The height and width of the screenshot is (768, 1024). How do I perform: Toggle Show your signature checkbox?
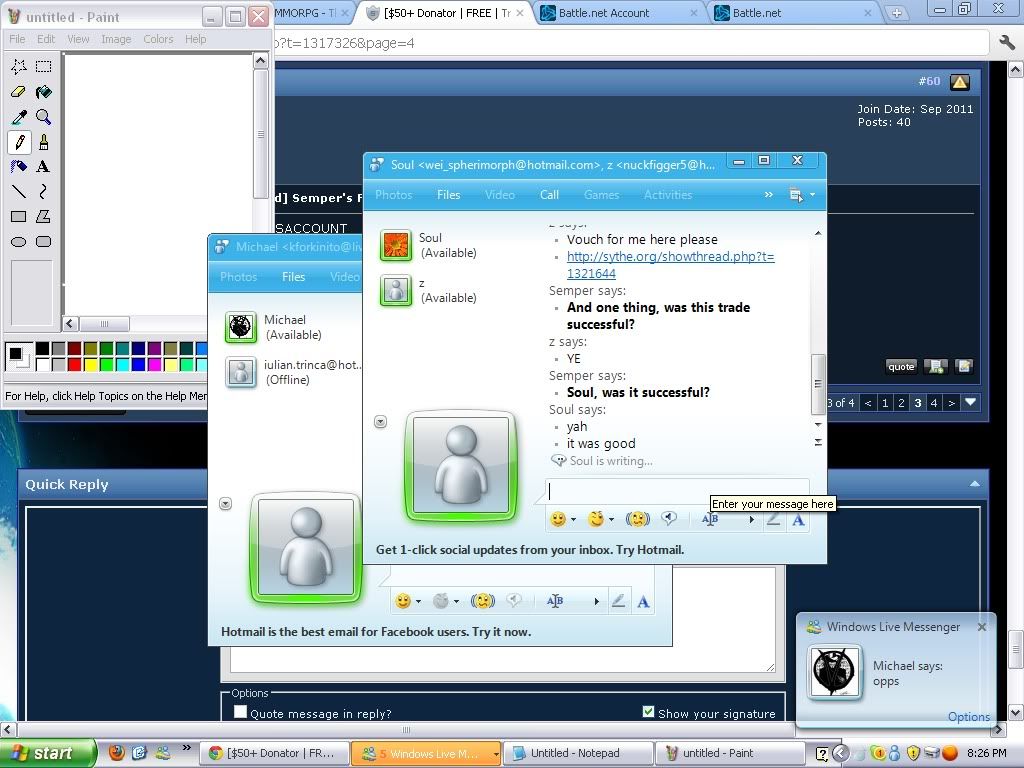648,712
